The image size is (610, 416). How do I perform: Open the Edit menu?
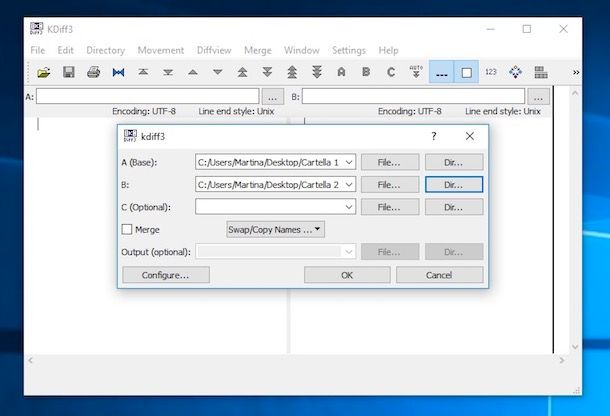click(65, 50)
